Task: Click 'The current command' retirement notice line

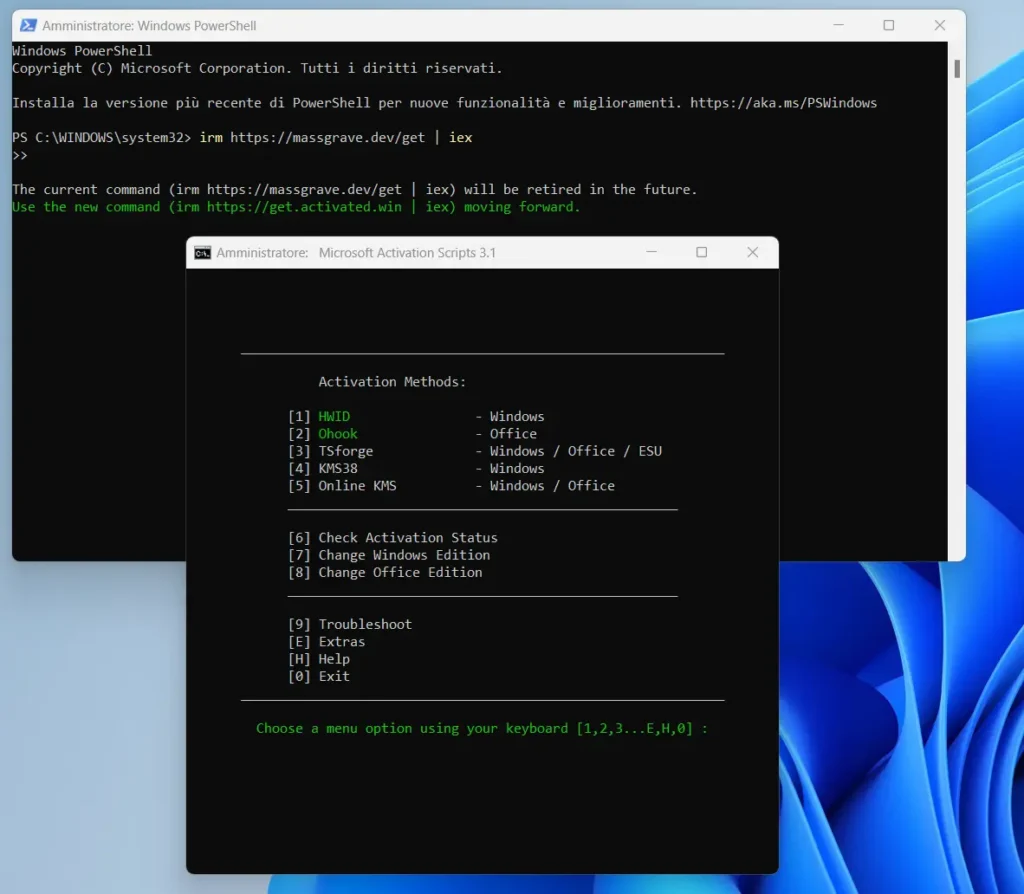Action: (355, 189)
